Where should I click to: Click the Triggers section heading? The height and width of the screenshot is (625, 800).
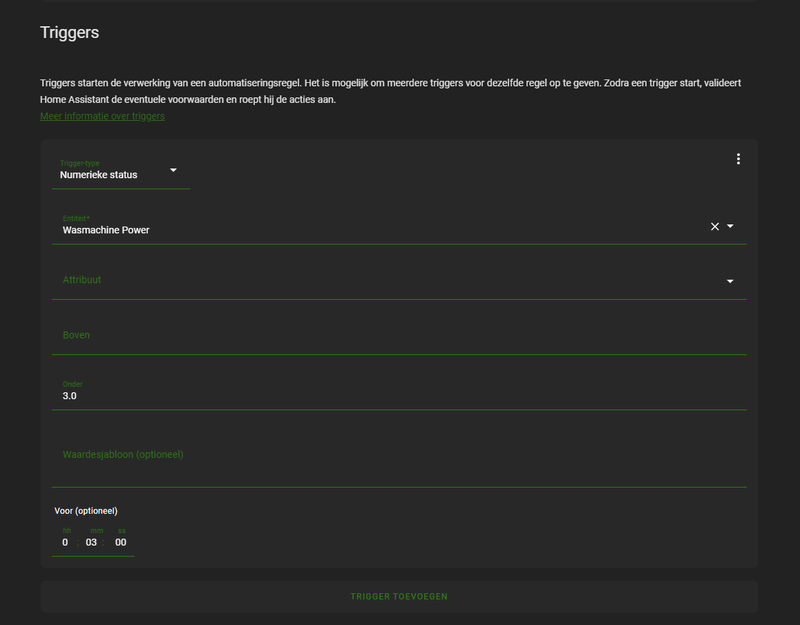[x=69, y=32]
